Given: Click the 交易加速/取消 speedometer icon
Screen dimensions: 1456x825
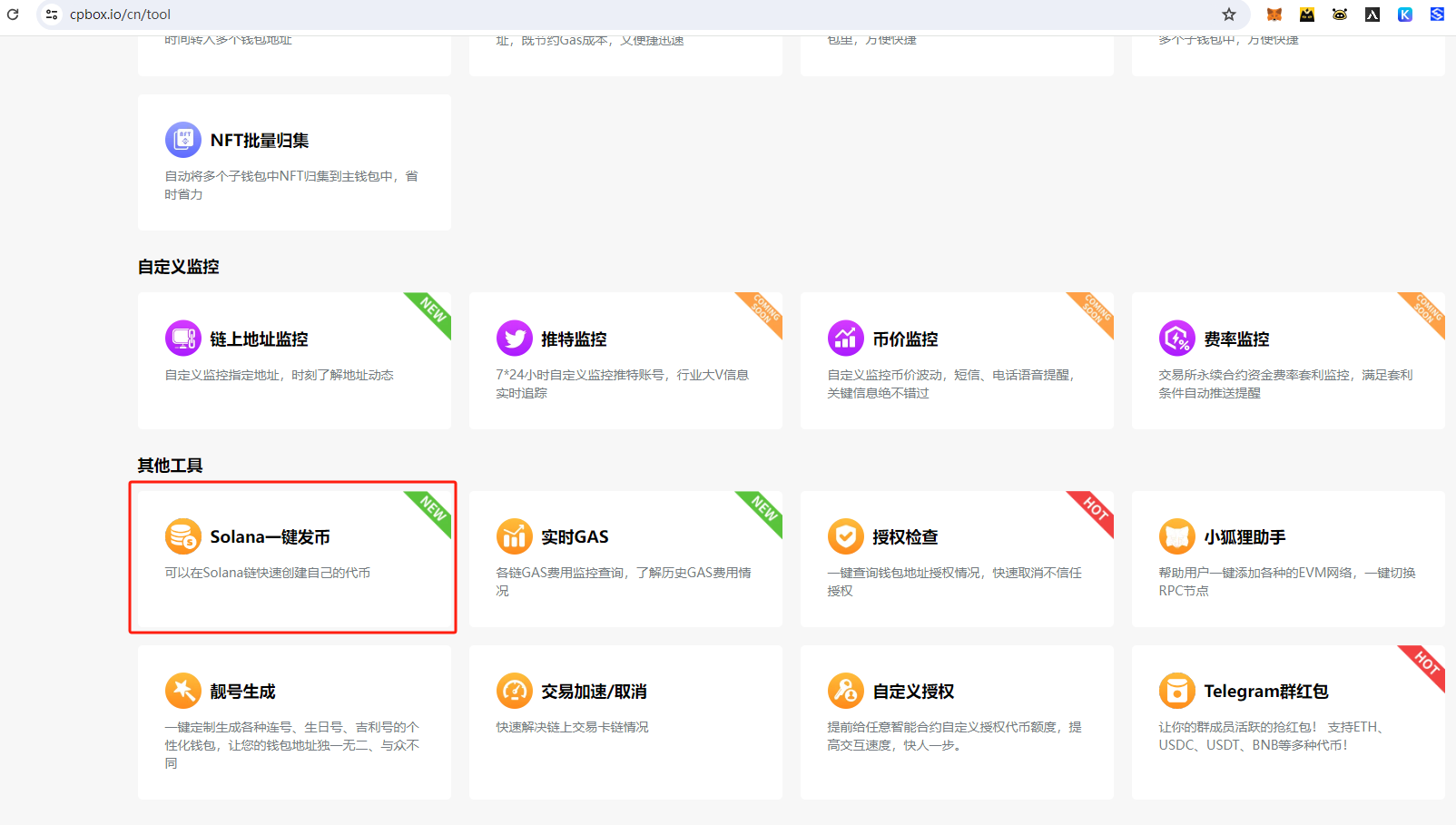Looking at the screenshot, I should coord(515,691).
